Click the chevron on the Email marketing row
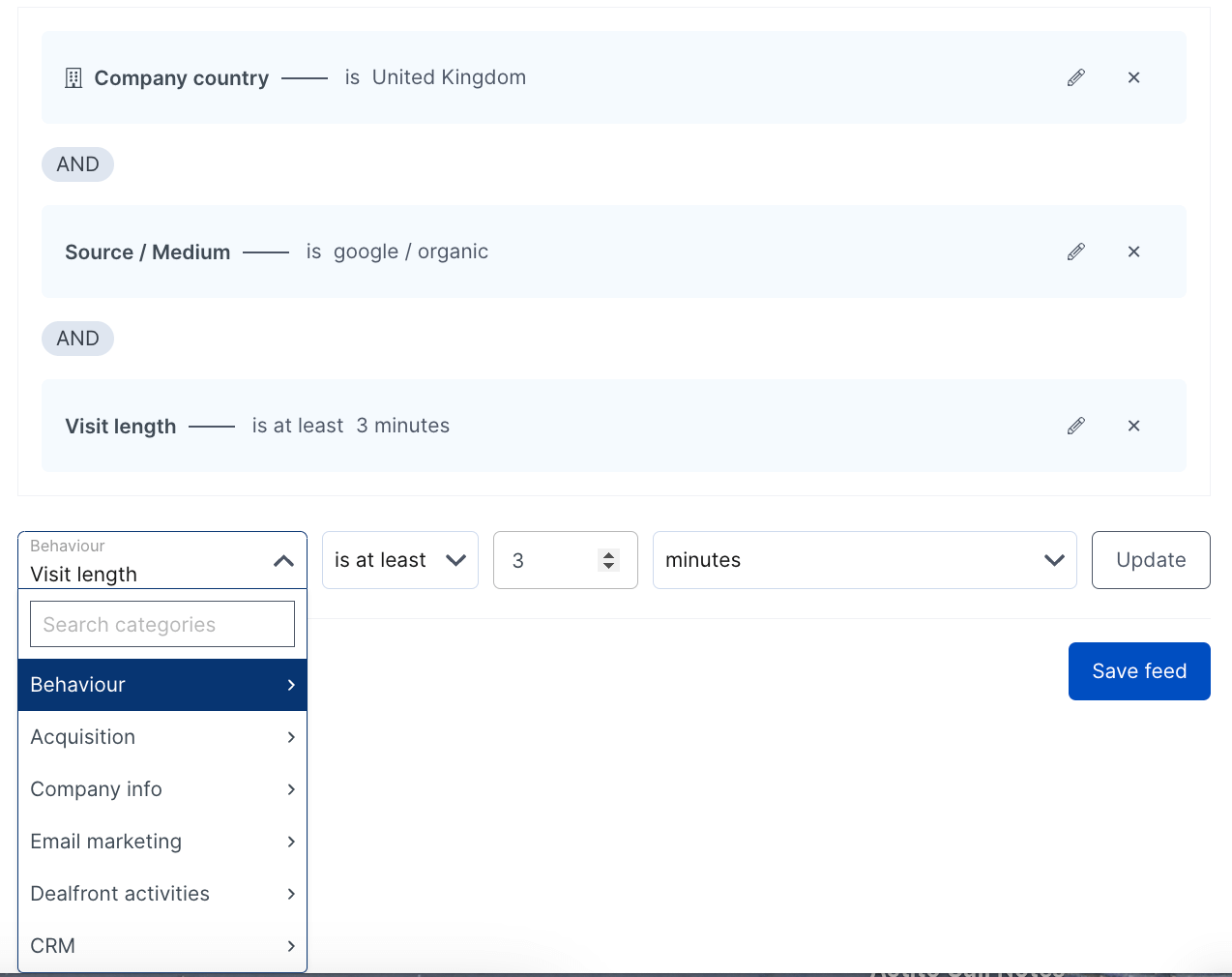This screenshot has width=1232, height=977. point(290,842)
